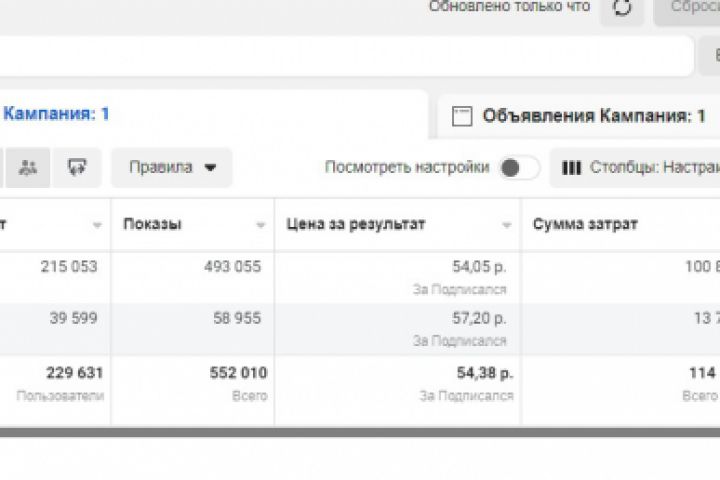Viewport: 720px width, 480px height.
Task: Click the columns bars icon
Action: (x=572, y=168)
